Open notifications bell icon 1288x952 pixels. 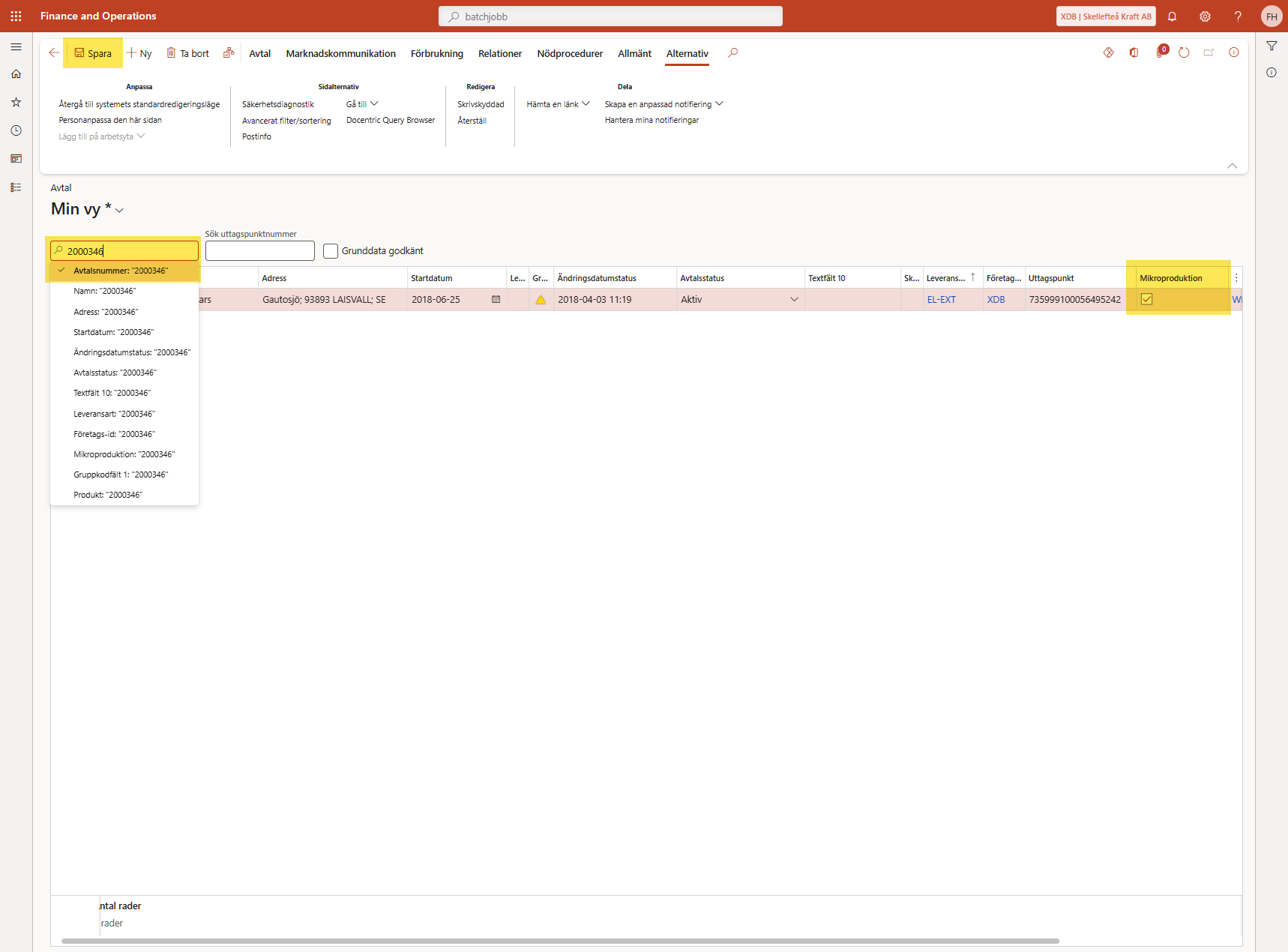coord(1172,16)
